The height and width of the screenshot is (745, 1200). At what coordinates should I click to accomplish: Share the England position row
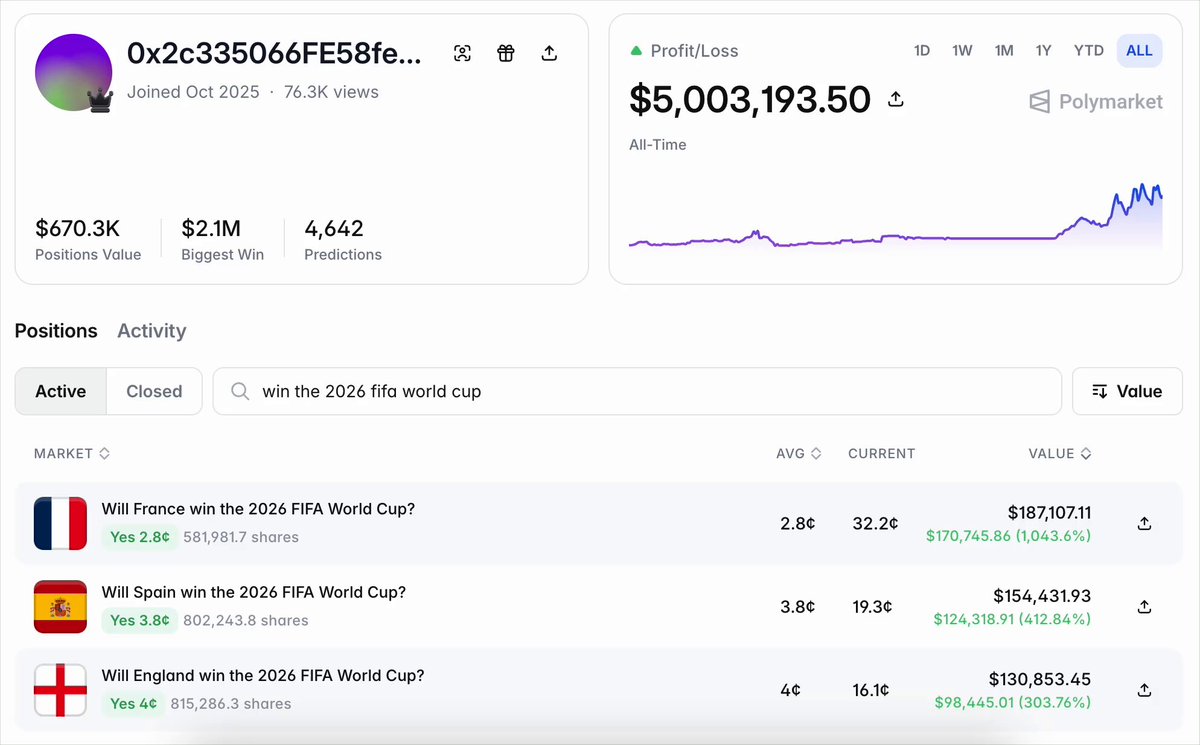click(x=1145, y=690)
